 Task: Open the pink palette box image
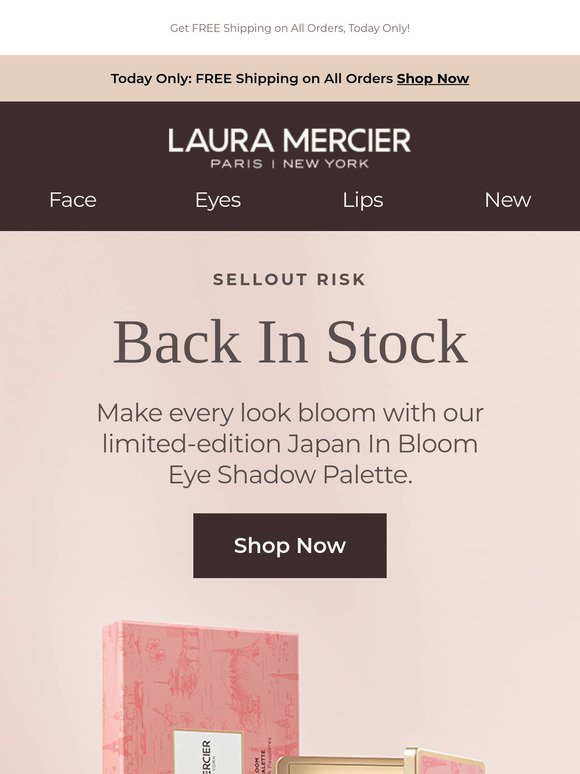pos(200,697)
